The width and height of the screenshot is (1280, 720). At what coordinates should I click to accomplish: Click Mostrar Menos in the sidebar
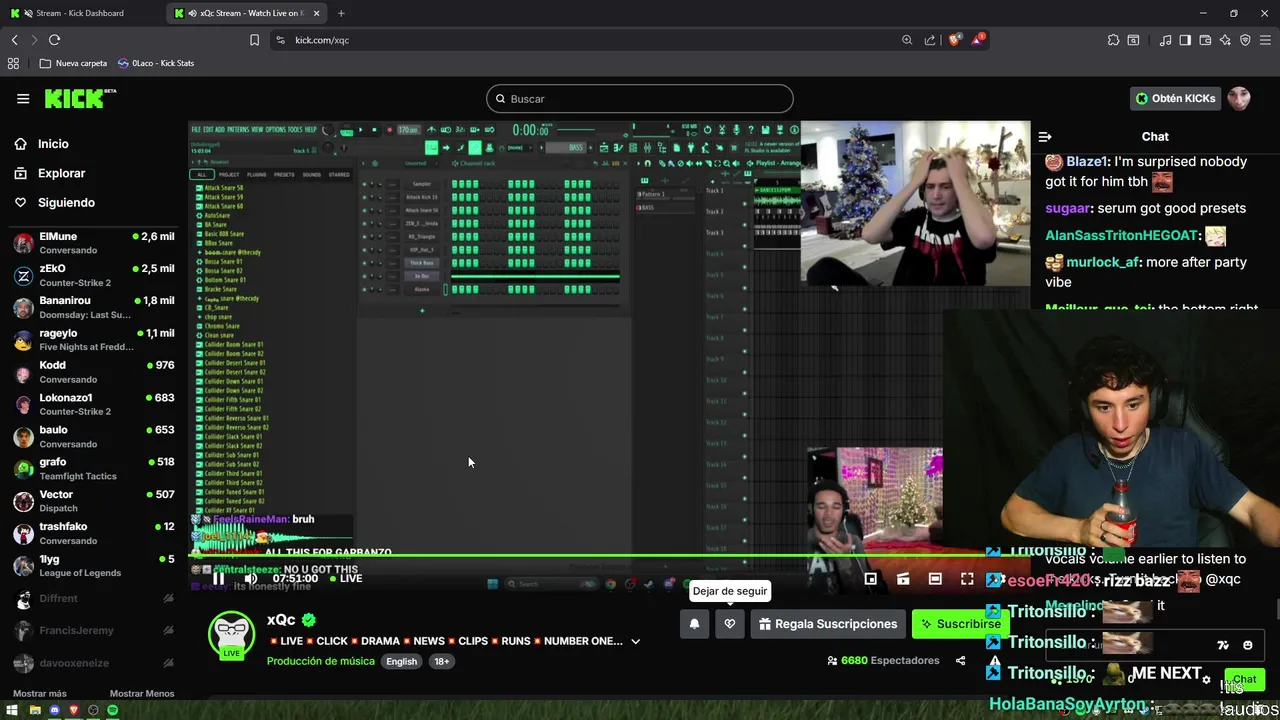pyautogui.click(x=142, y=693)
